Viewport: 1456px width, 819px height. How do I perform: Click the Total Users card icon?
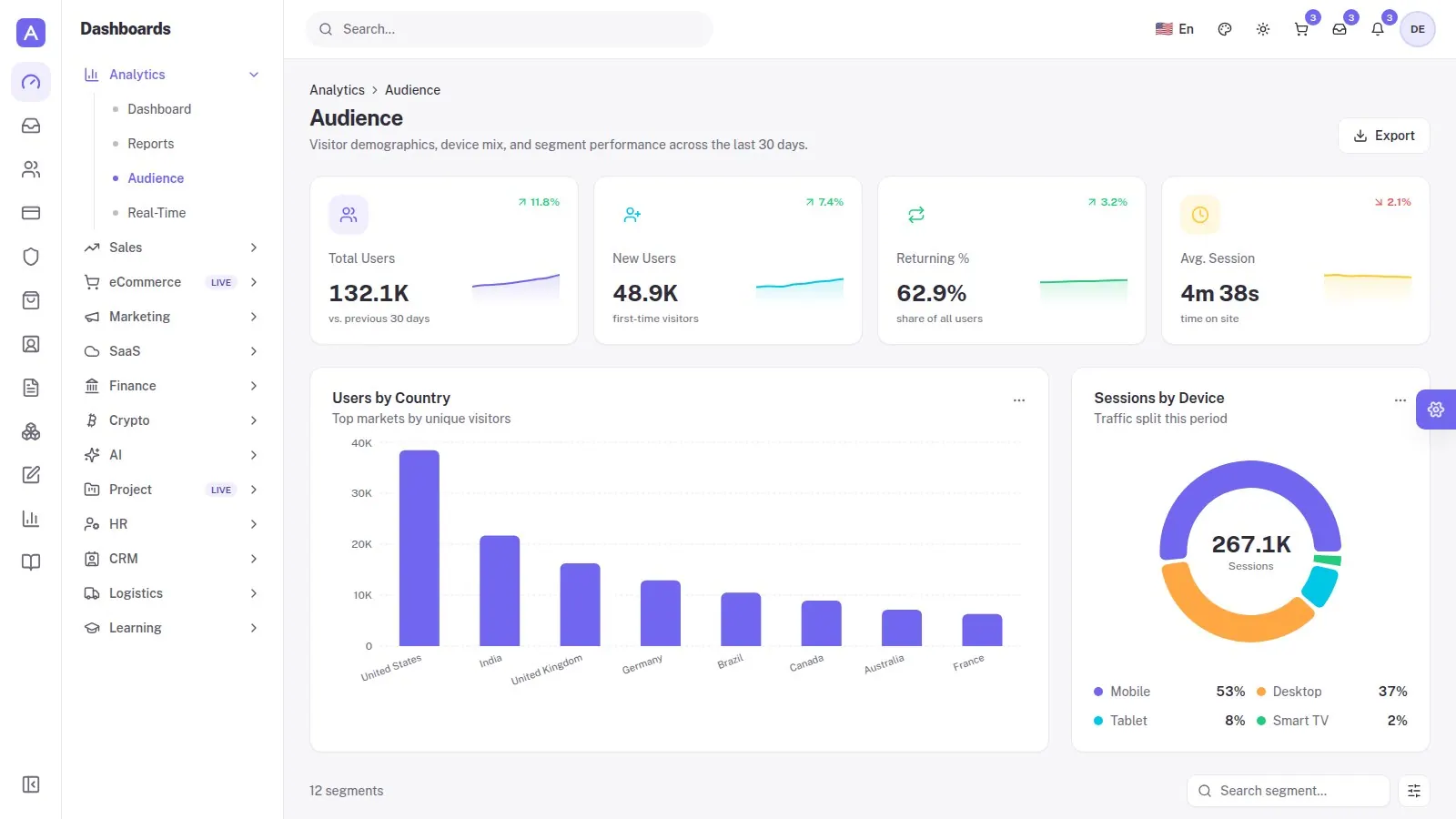click(x=349, y=215)
